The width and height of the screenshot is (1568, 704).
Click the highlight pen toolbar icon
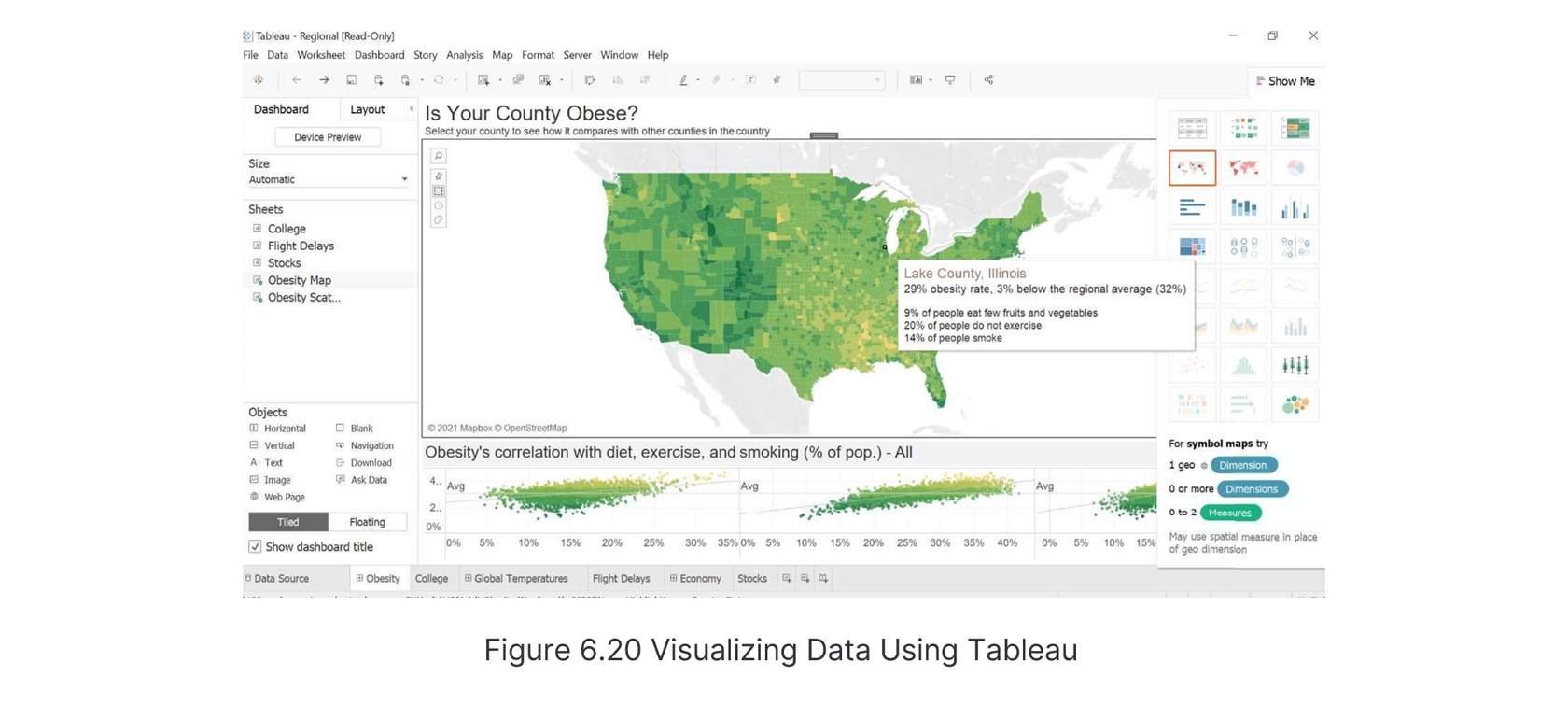[x=683, y=80]
